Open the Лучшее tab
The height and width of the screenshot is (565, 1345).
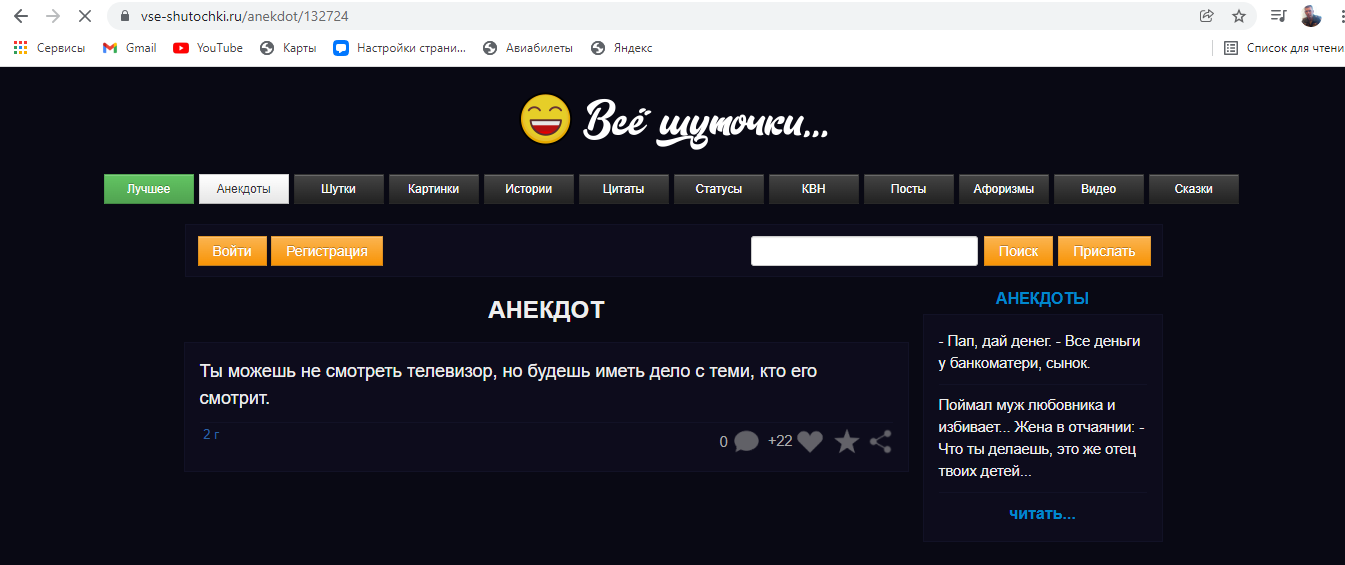(x=148, y=189)
